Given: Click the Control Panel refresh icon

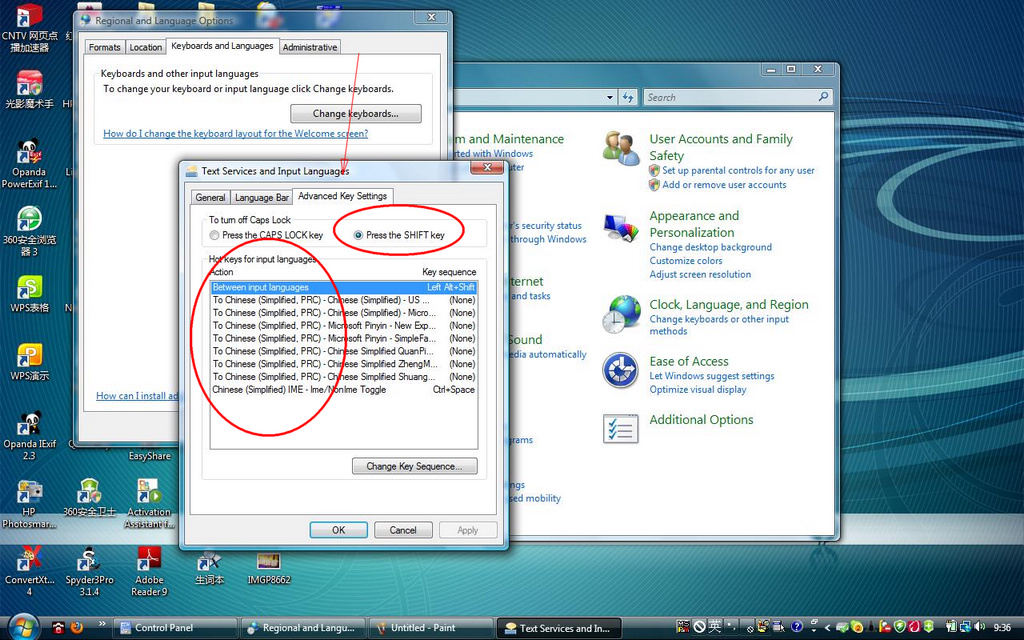Looking at the screenshot, I should [628, 97].
